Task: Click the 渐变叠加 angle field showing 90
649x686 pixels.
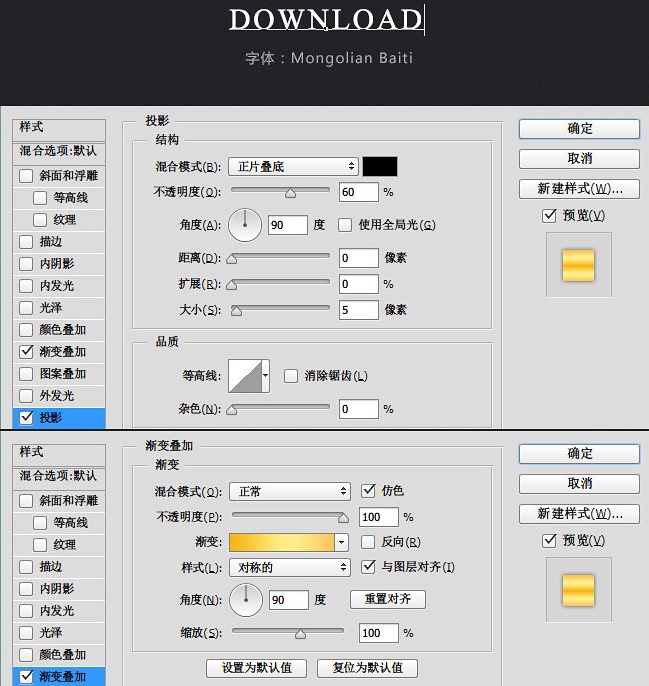Action: (x=289, y=600)
